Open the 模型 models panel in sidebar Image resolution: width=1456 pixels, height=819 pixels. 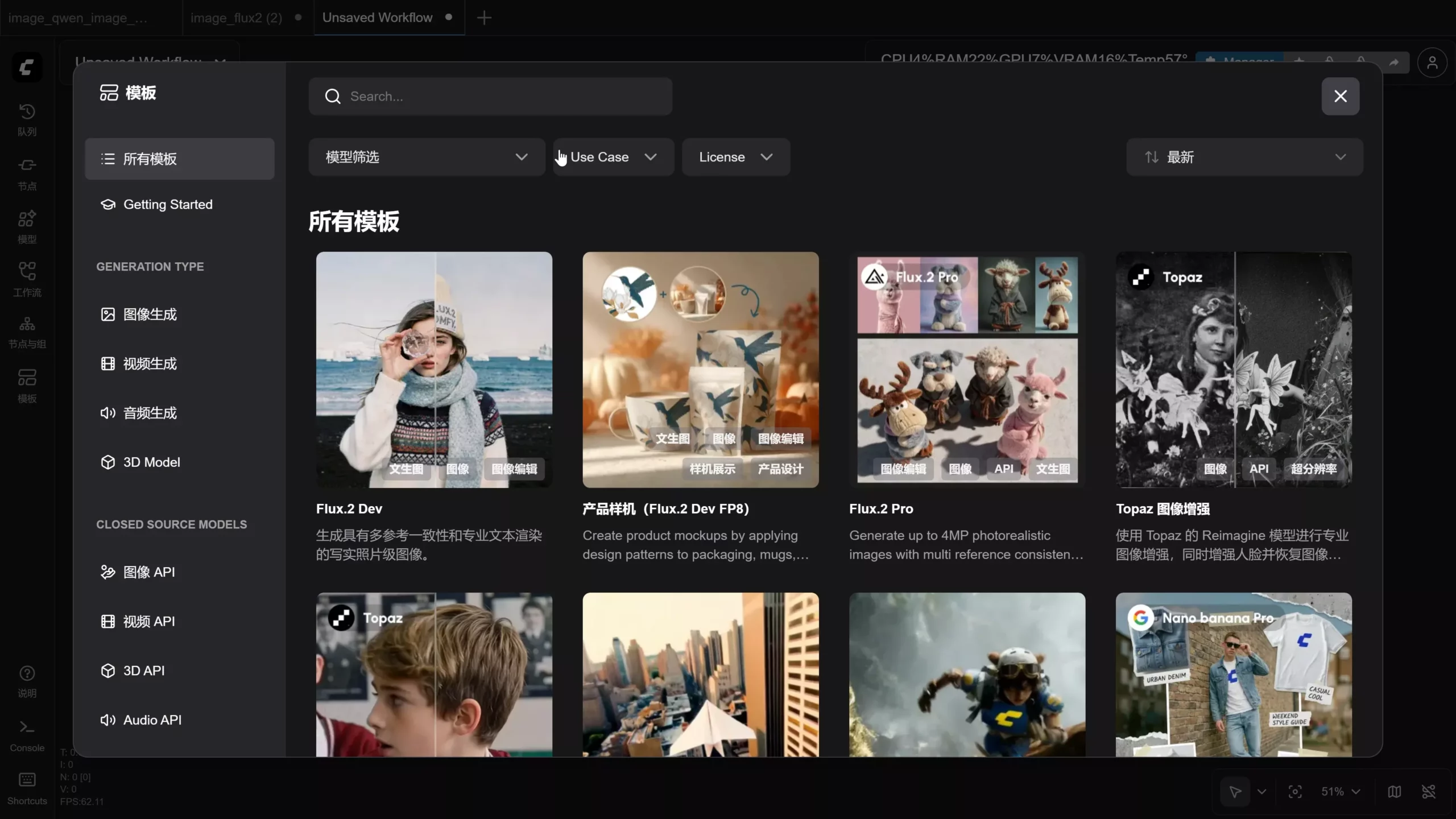tap(26, 225)
